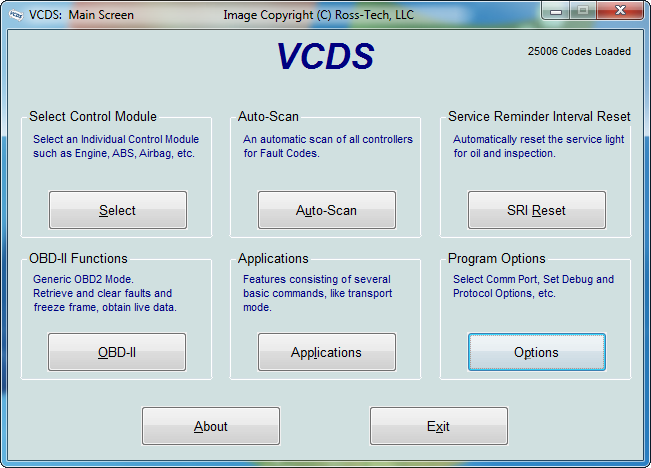The width and height of the screenshot is (651, 468).
Task: Close the VCDS window
Action: click(x=620, y=11)
